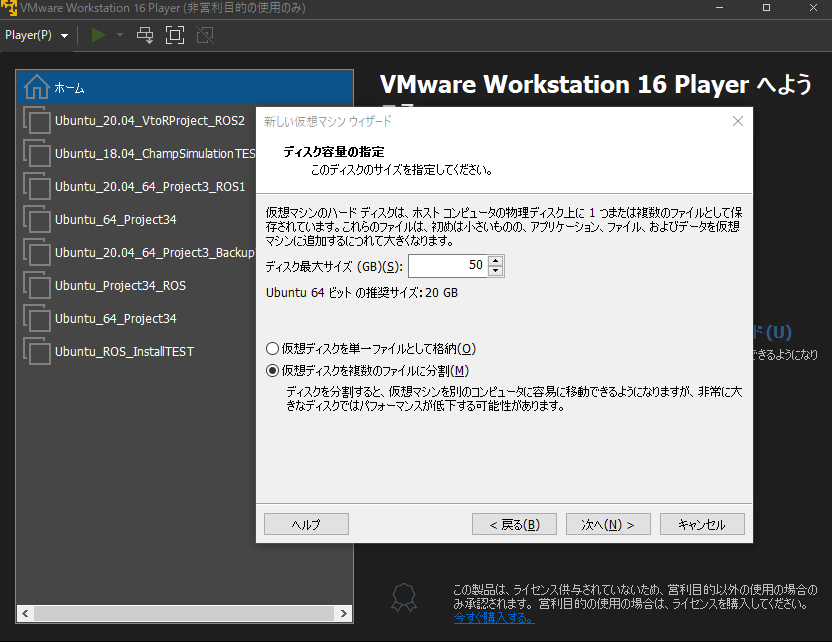Viewport: 832px width, 642px height.
Task: Click the selected split-disk option's radio circle
Action: click(x=271, y=370)
